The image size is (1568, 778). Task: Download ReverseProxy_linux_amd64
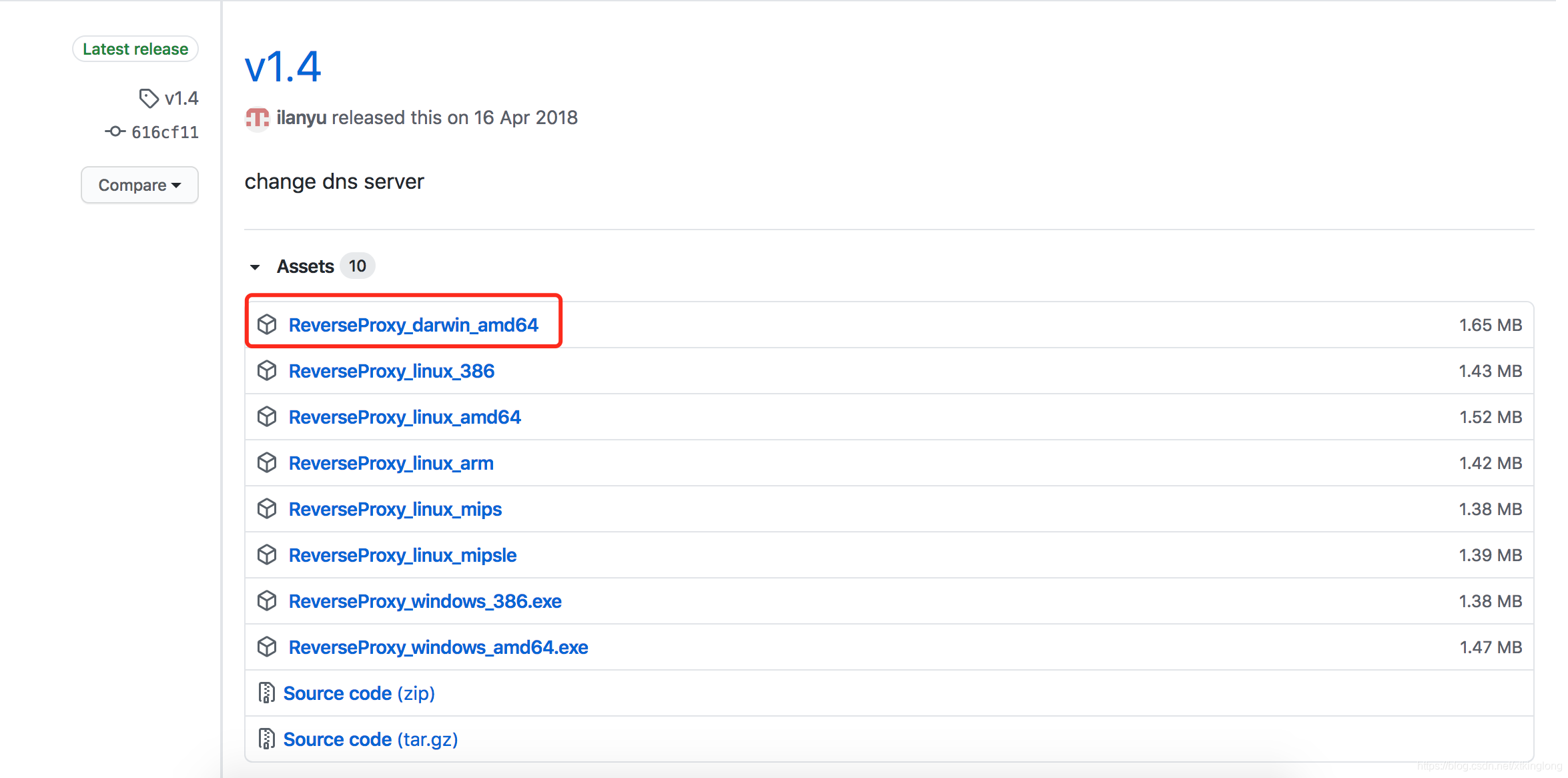click(x=404, y=417)
